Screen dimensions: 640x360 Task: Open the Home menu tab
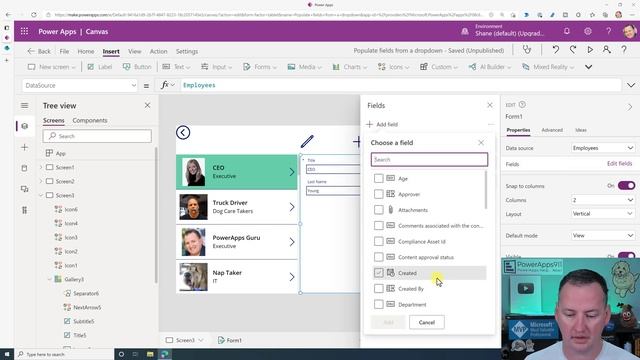click(x=86, y=51)
